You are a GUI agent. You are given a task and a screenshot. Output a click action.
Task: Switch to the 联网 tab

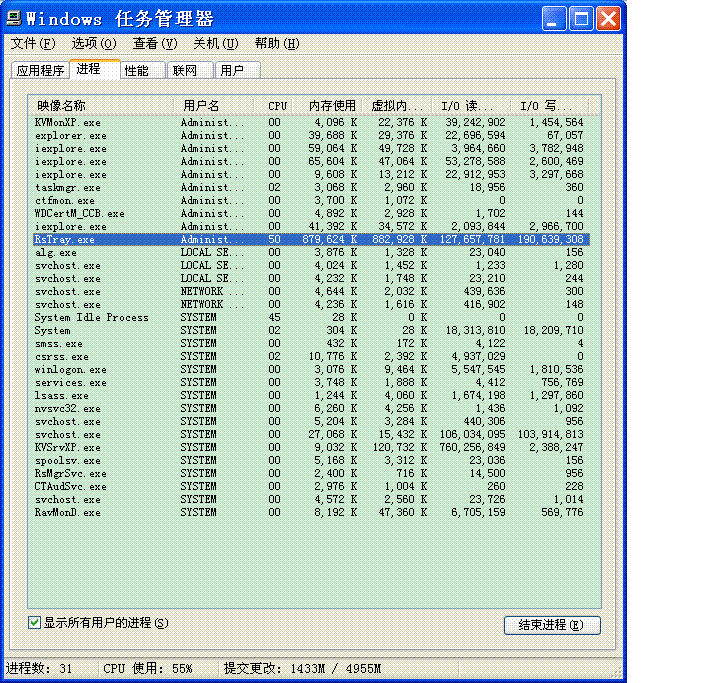click(191, 70)
